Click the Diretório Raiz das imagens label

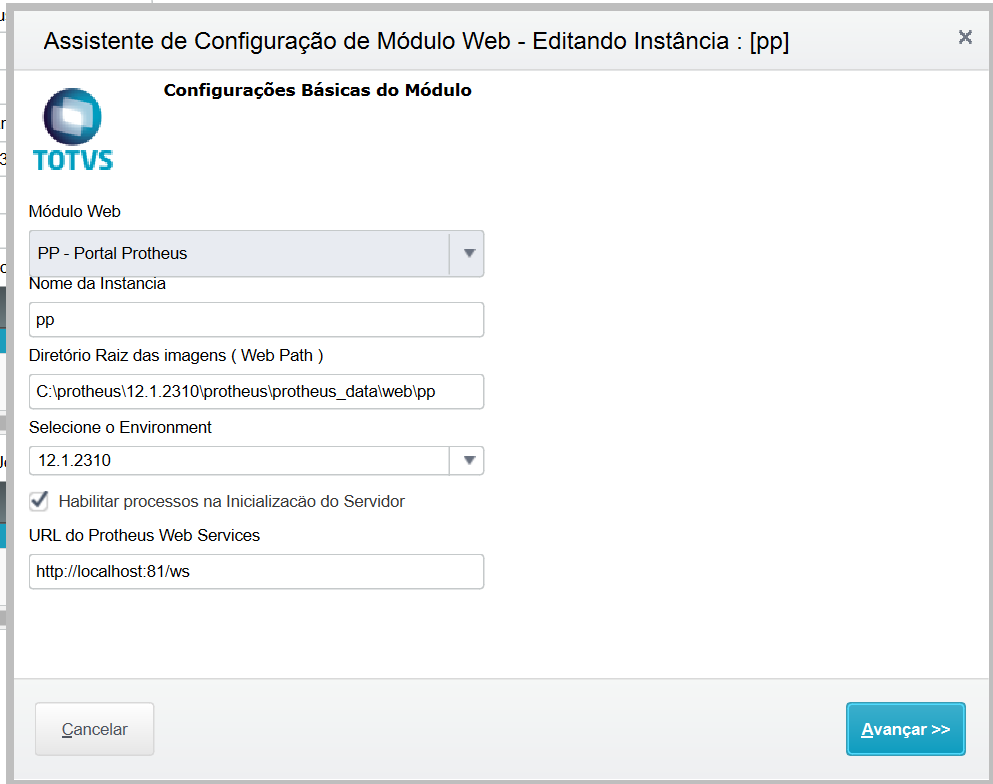(x=176, y=355)
